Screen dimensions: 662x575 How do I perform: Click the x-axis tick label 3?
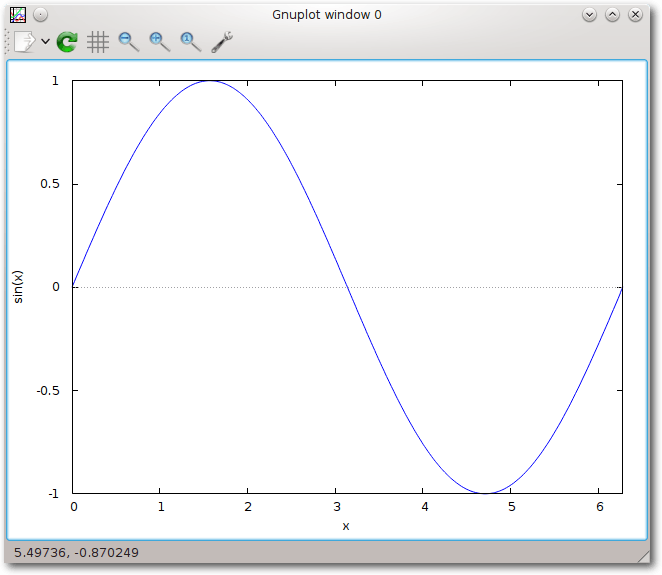tap(336, 507)
